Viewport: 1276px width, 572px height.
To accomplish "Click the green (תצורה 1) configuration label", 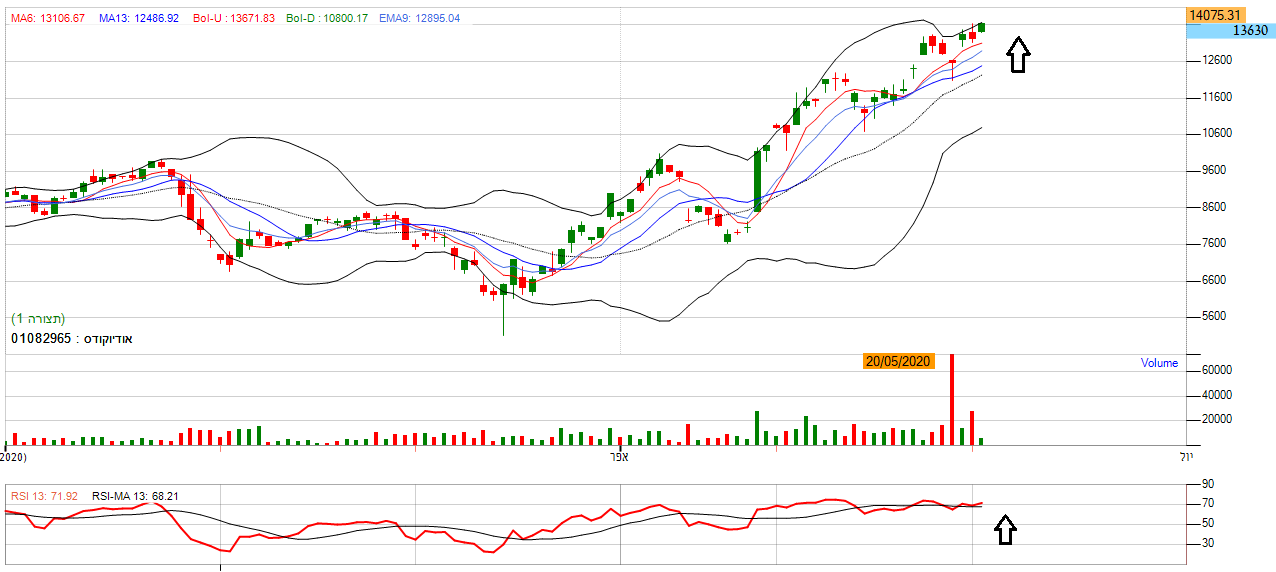I will [38, 319].
